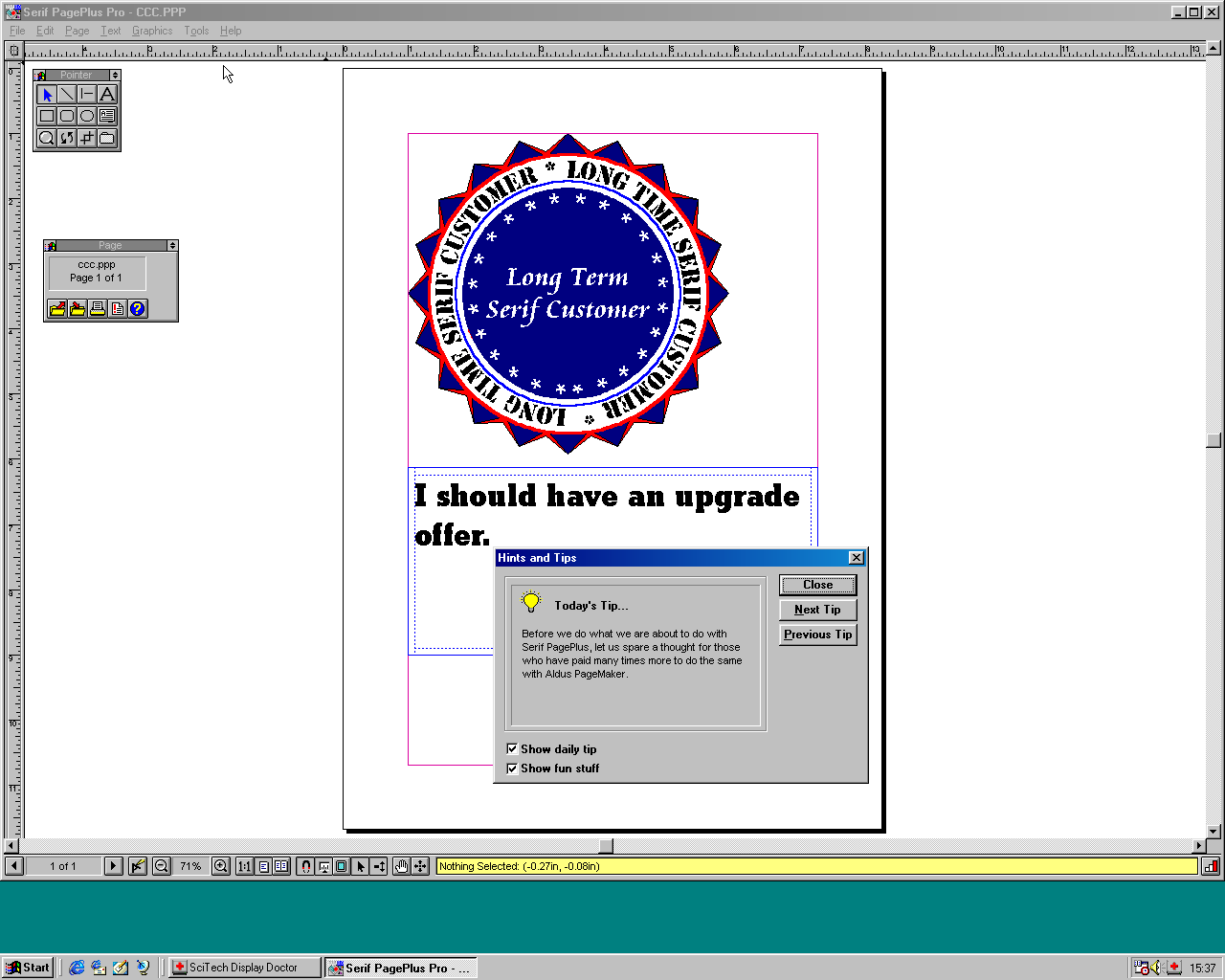
Task: Select the crop tool
Action: pos(87,138)
